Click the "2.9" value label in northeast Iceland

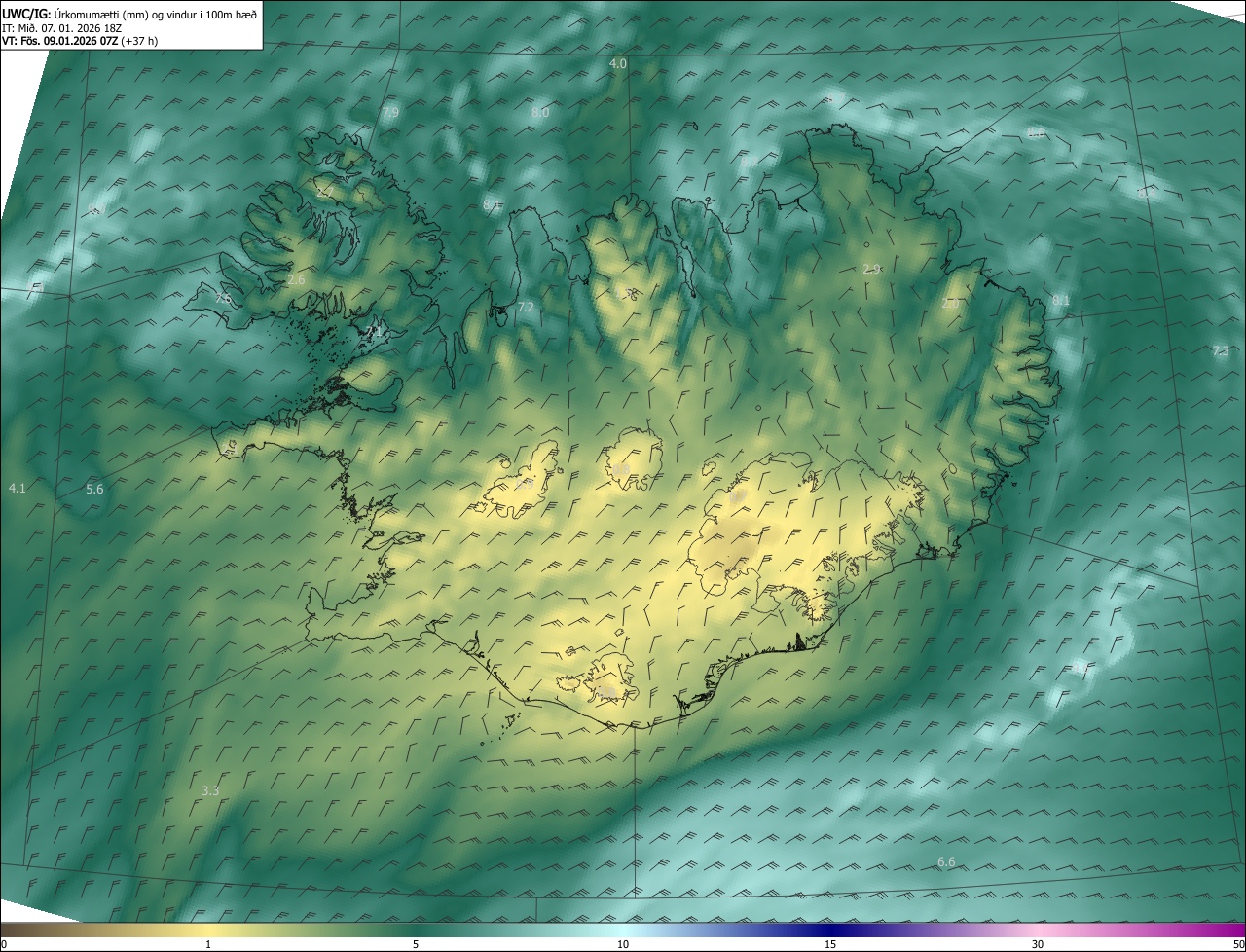(x=871, y=269)
